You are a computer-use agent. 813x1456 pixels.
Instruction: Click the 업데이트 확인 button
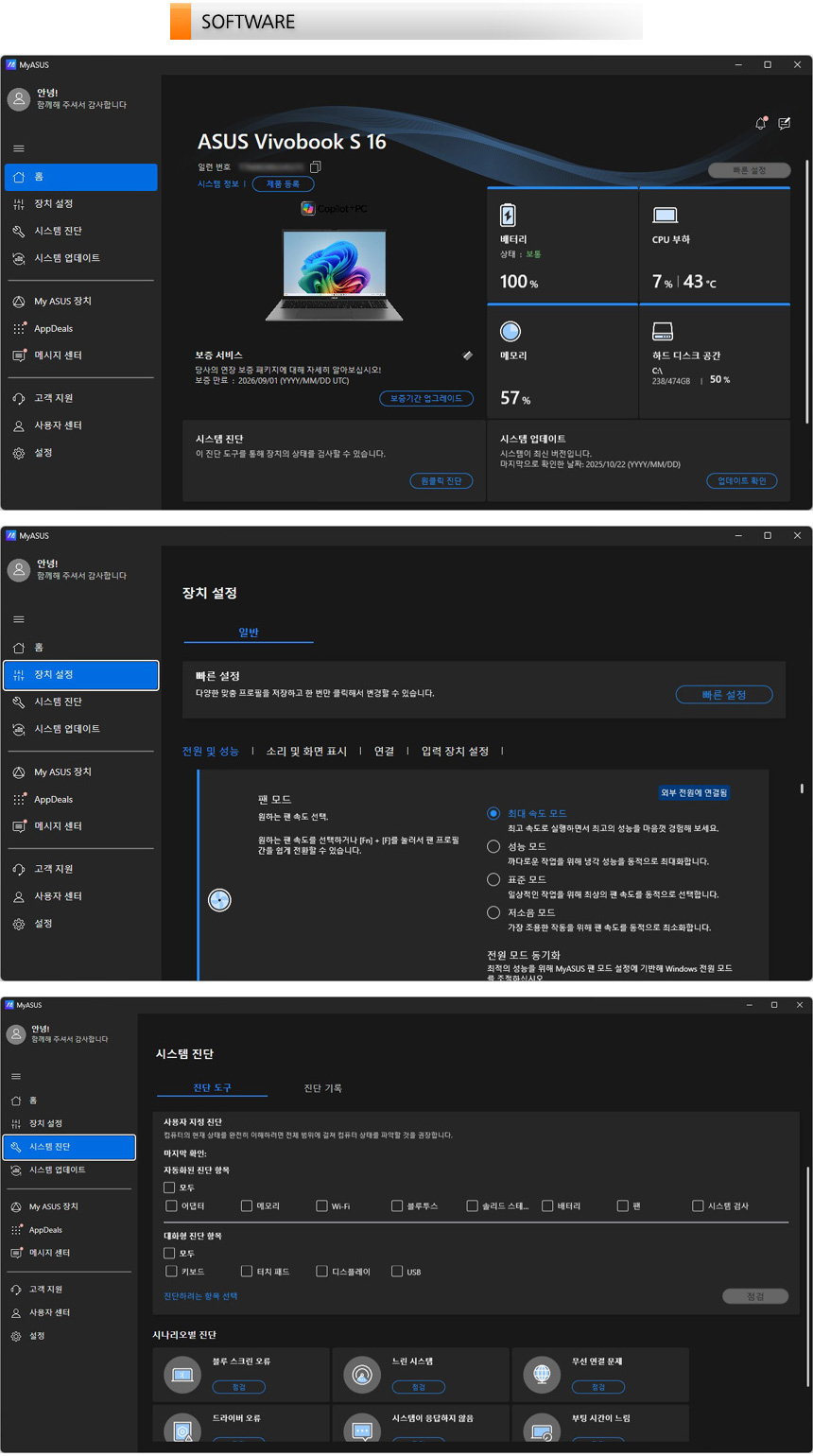pos(741,481)
